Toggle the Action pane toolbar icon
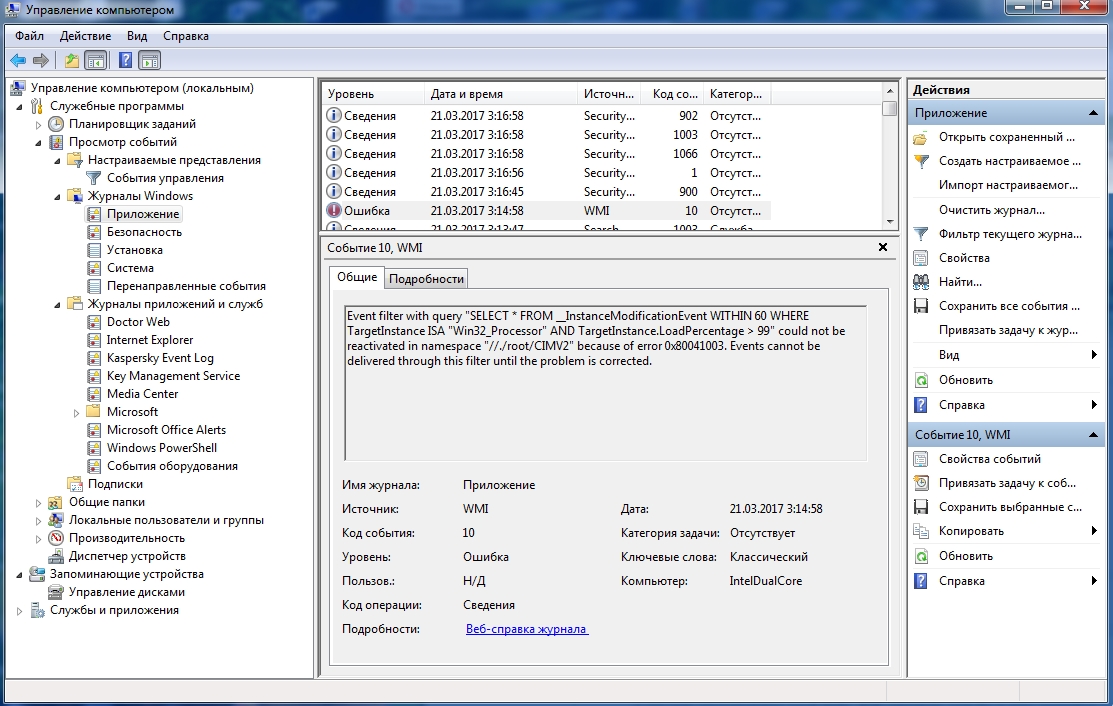 pos(150,60)
